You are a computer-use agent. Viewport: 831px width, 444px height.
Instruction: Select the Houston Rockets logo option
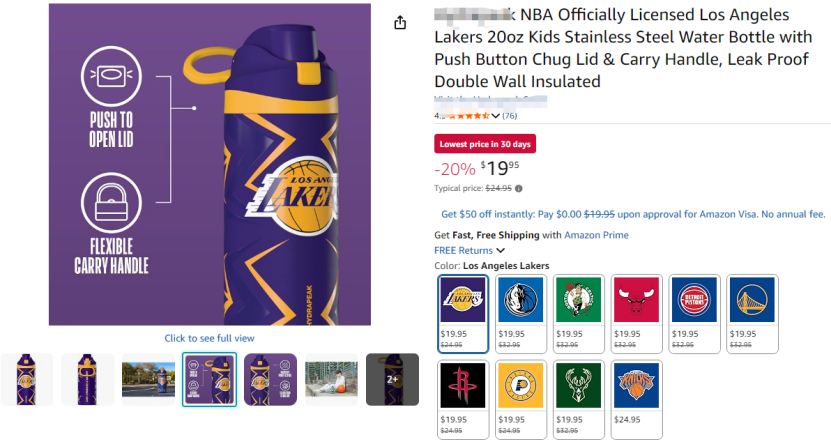coord(463,399)
